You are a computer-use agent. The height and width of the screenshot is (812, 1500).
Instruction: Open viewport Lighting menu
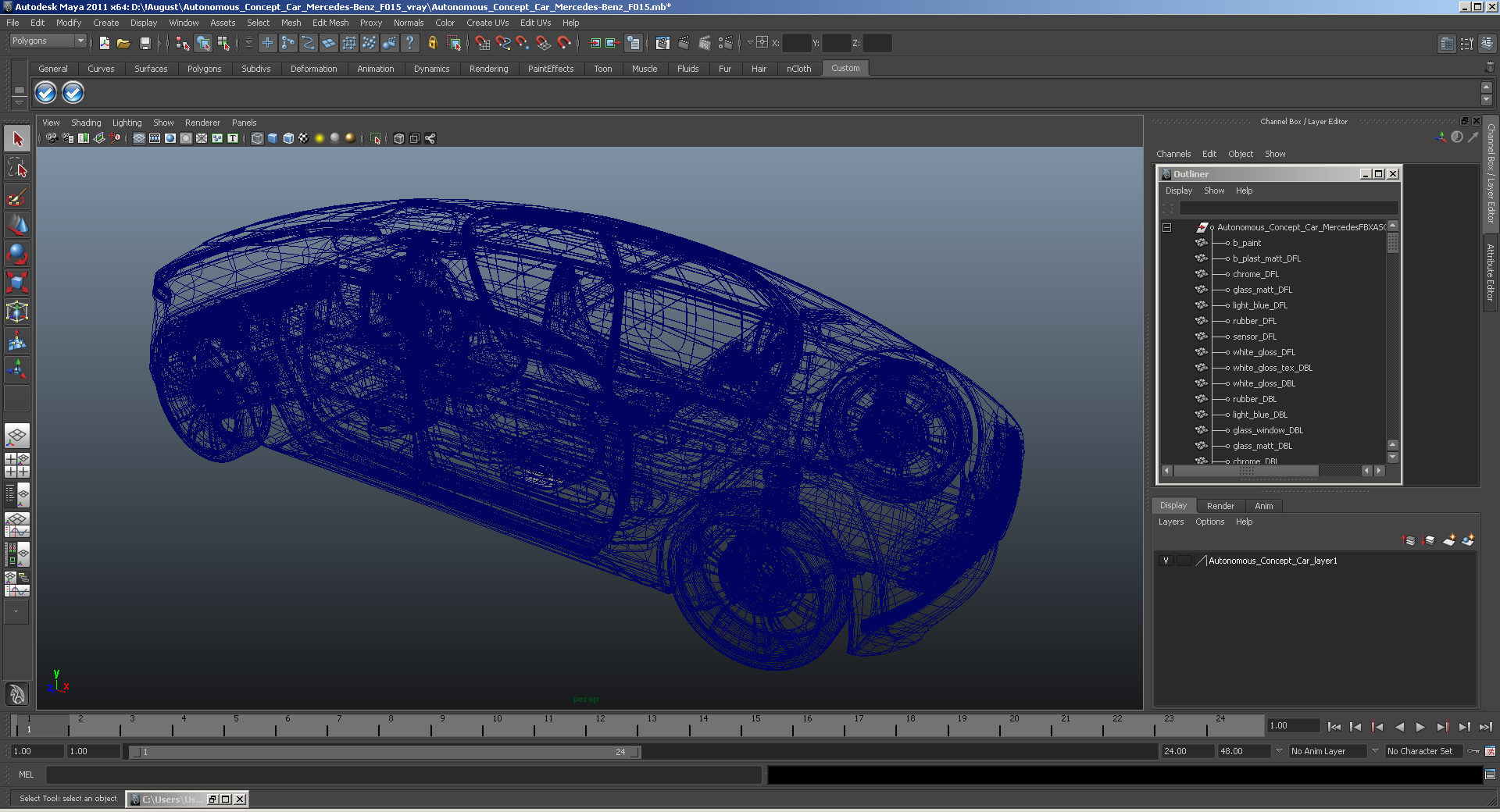pyautogui.click(x=127, y=123)
